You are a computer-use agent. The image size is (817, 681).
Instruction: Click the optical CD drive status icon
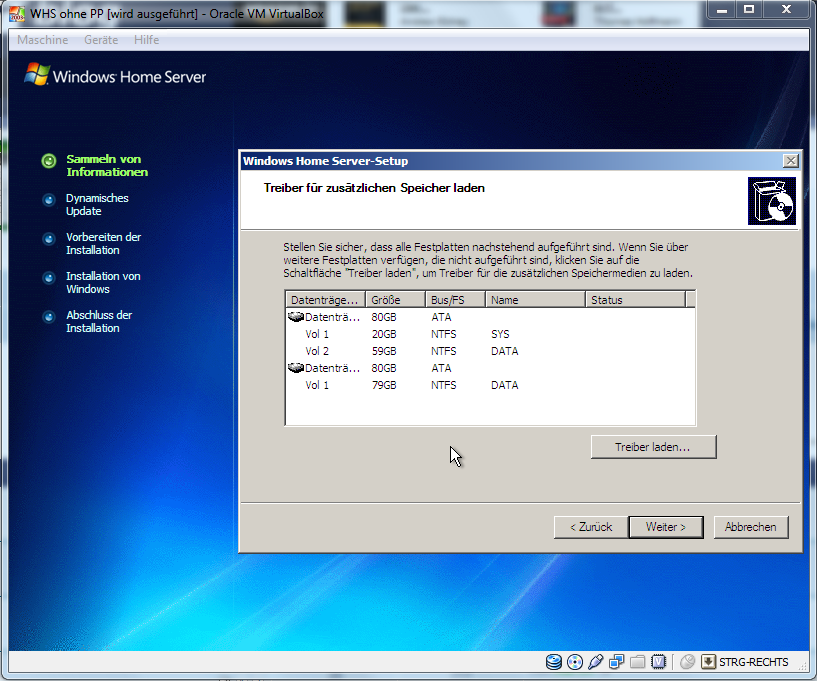(574, 662)
